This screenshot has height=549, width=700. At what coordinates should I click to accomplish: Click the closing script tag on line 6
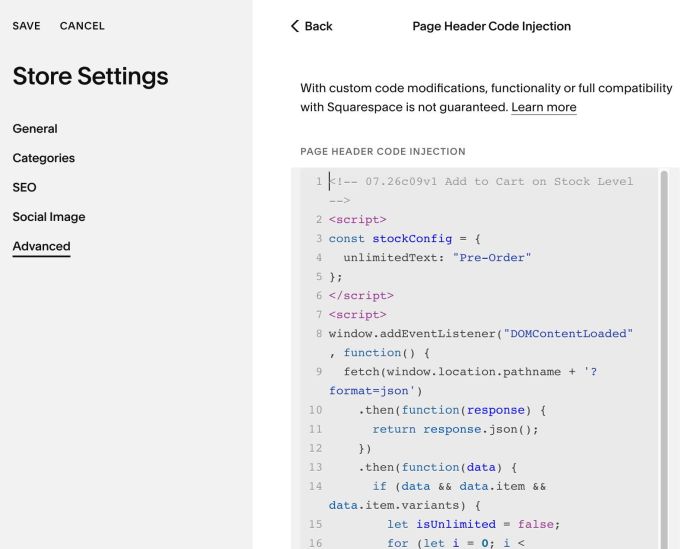coord(361,296)
